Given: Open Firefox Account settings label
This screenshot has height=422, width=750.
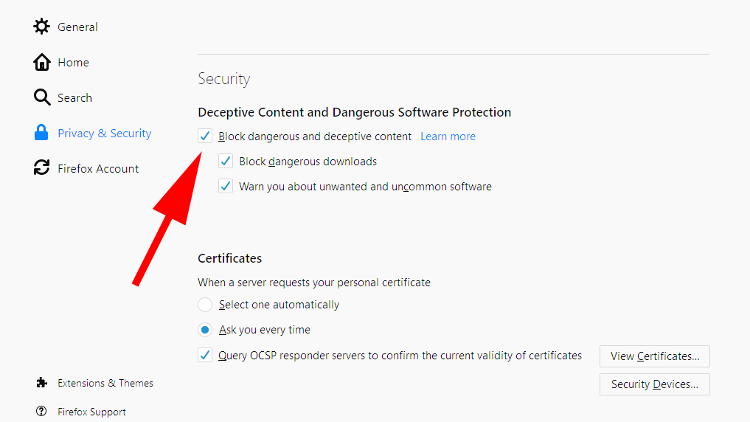Looking at the screenshot, I should click(98, 169).
